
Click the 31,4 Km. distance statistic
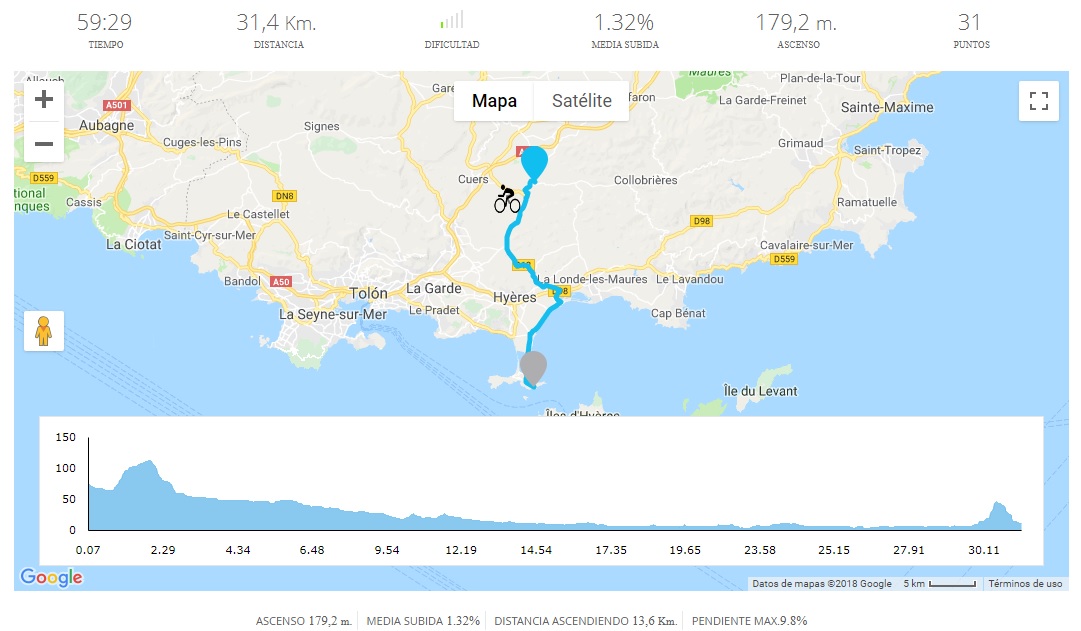(x=277, y=23)
